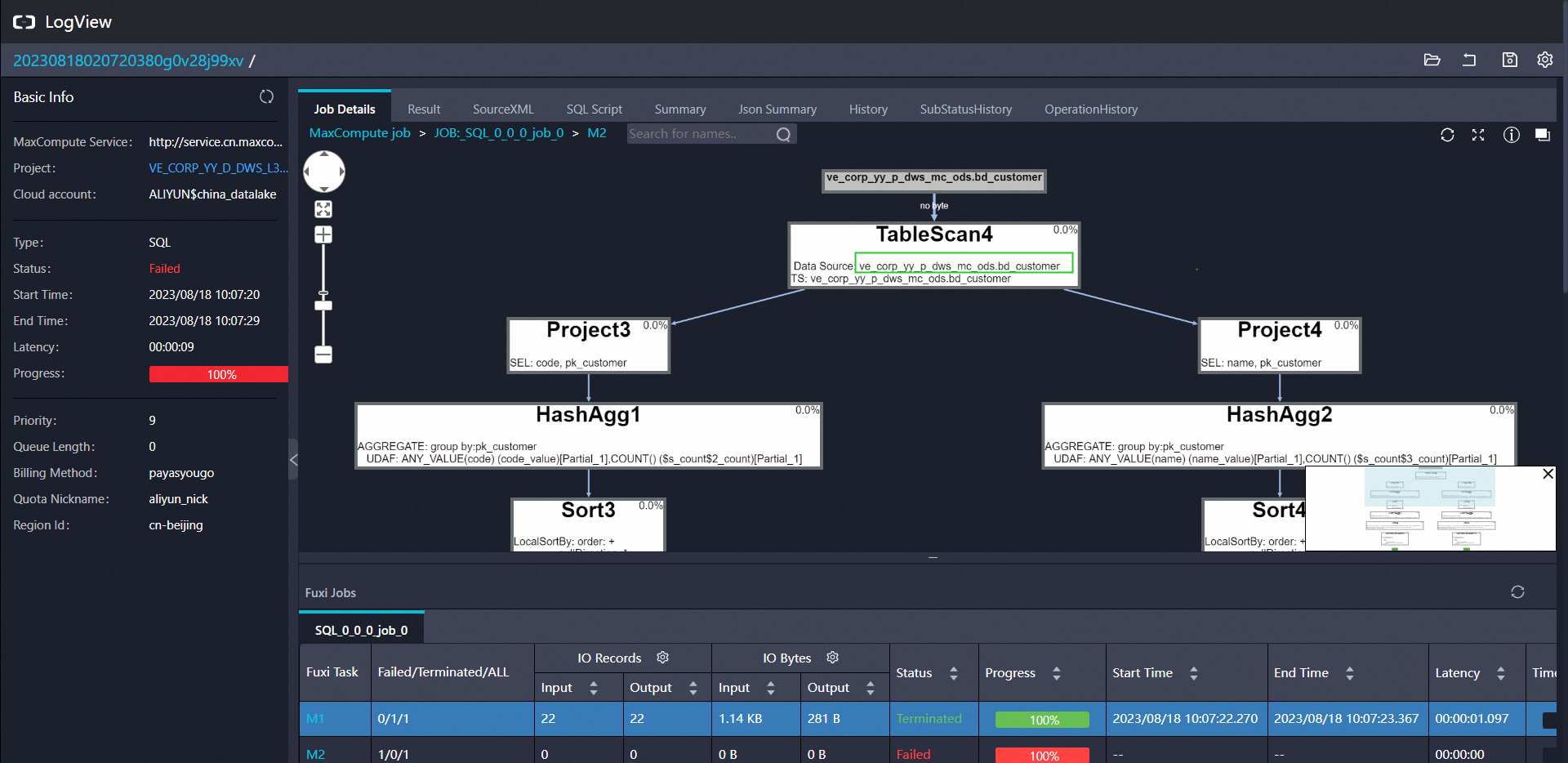Select the Project3 node
The height and width of the screenshot is (763, 1568).
588,346
